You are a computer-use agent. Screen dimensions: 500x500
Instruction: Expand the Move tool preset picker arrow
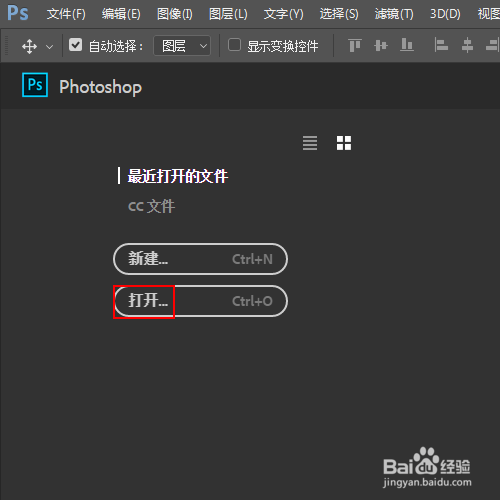49,47
